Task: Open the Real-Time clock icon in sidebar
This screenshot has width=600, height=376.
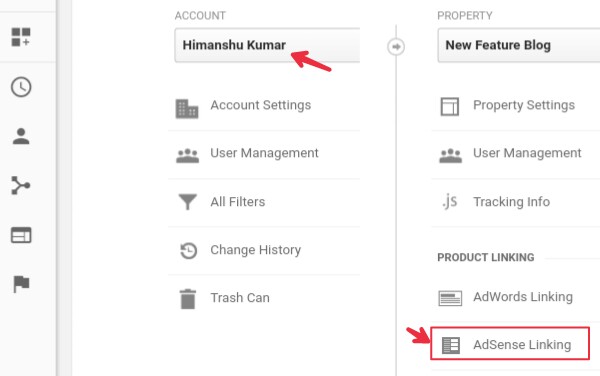Action: pos(21,87)
